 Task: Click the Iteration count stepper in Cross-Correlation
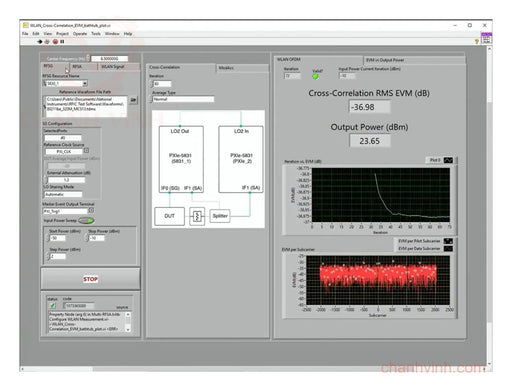tap(151, 84)
